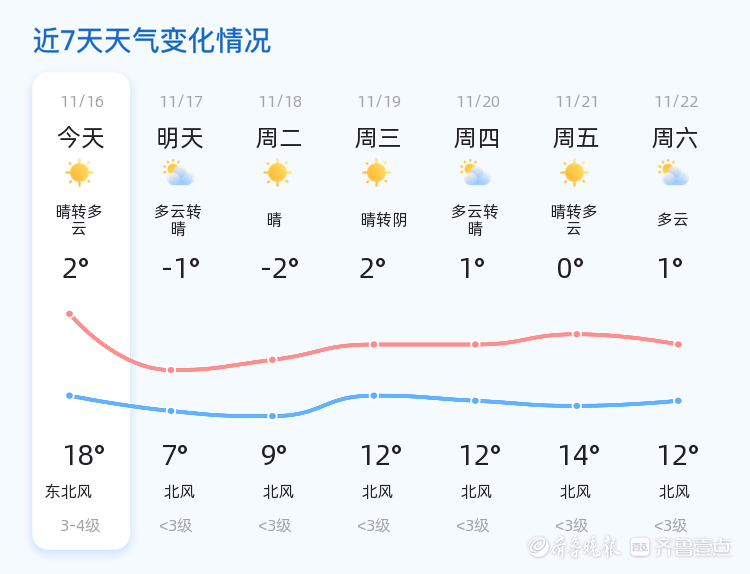Click the 11/19 date label
This screenshot has width=750, height=574.
point(379,101)
